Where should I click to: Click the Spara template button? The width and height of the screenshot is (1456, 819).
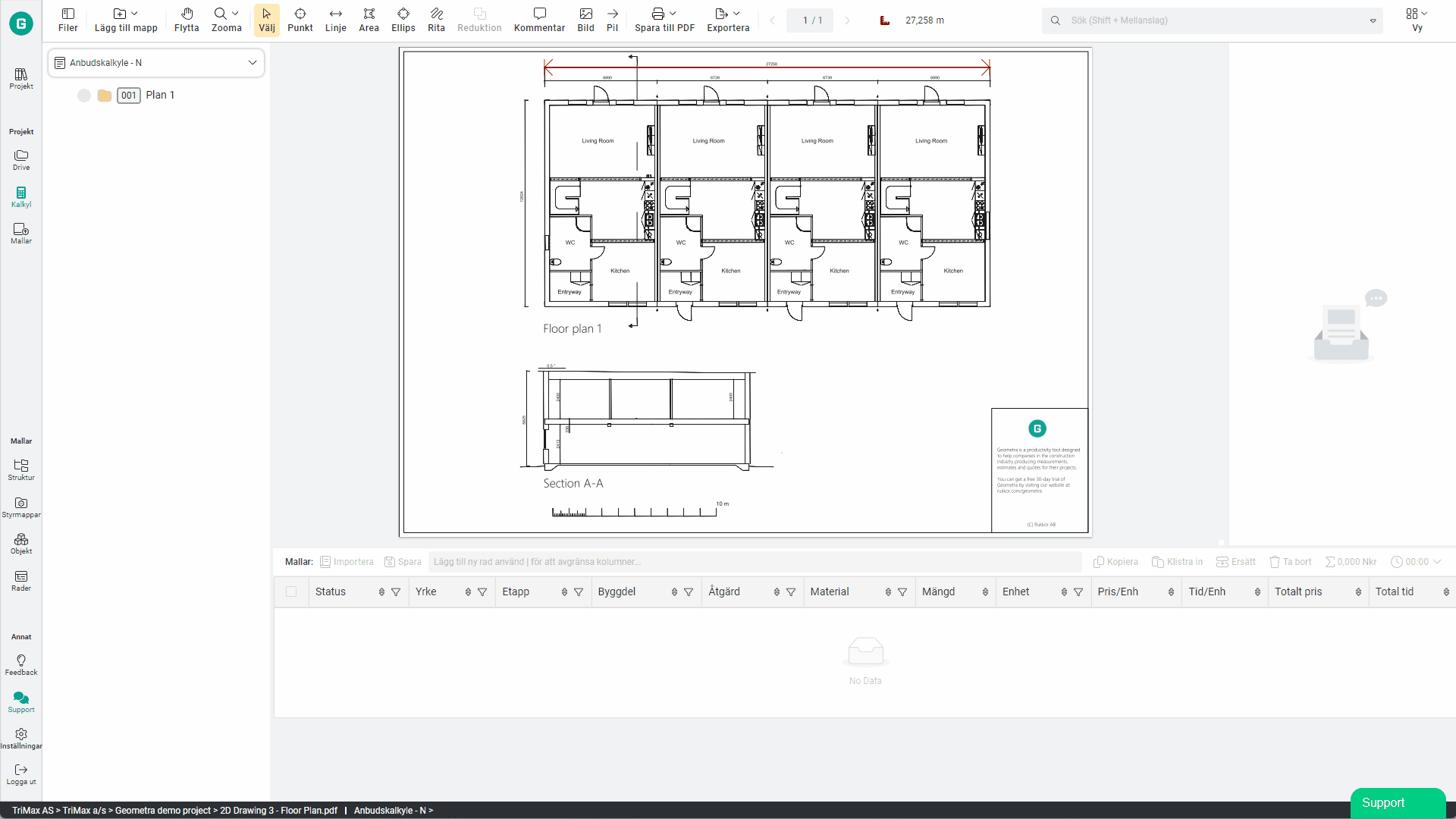(403, 562)
